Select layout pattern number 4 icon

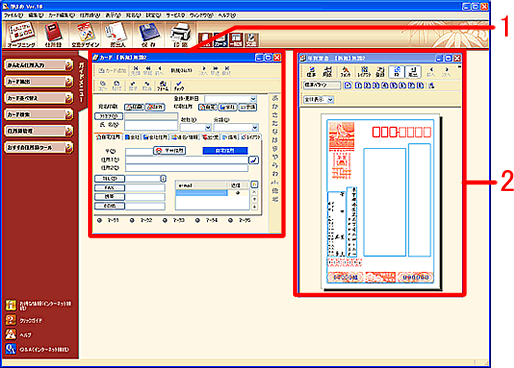(384, 85)
